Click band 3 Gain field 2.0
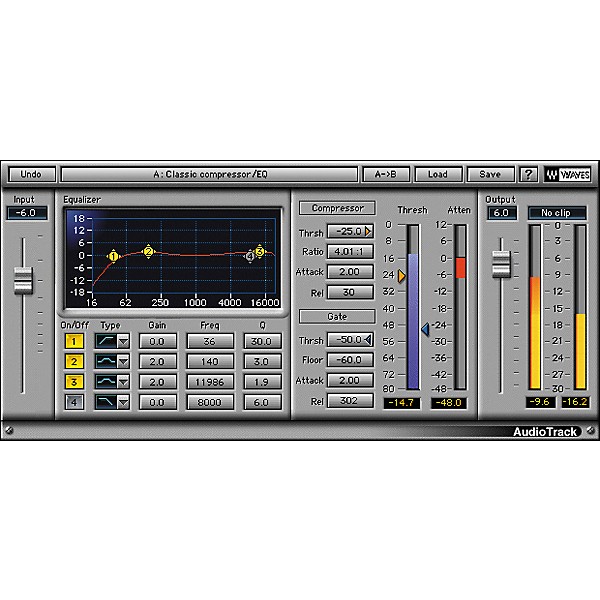The height and width of the screenshot is (600, 600). 158,382
